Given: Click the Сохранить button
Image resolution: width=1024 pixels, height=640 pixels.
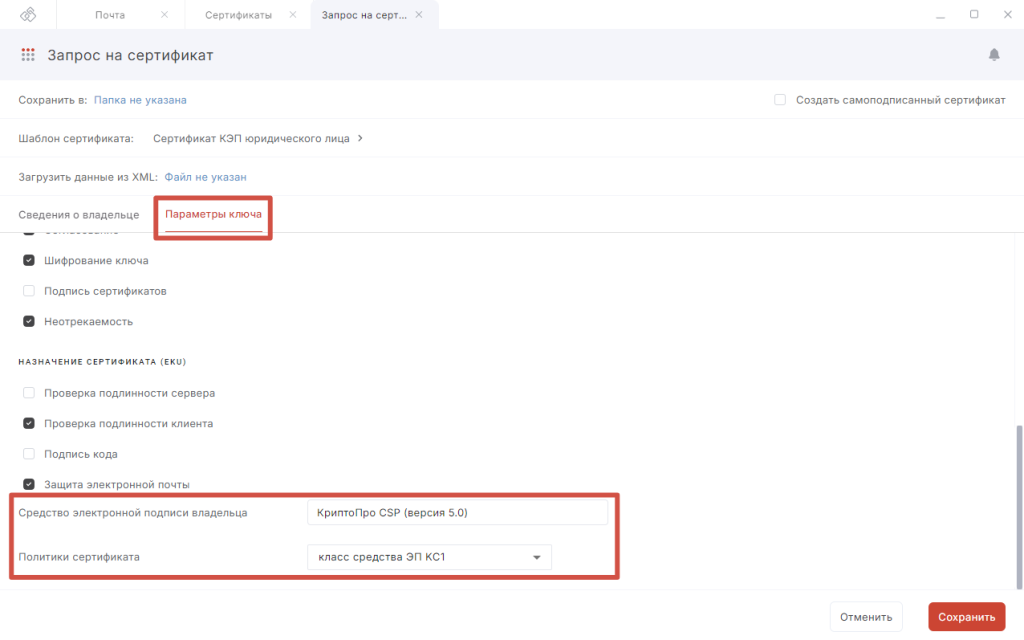Looking at the screenshot, I should pyautogui.click(x=967, y=616).
